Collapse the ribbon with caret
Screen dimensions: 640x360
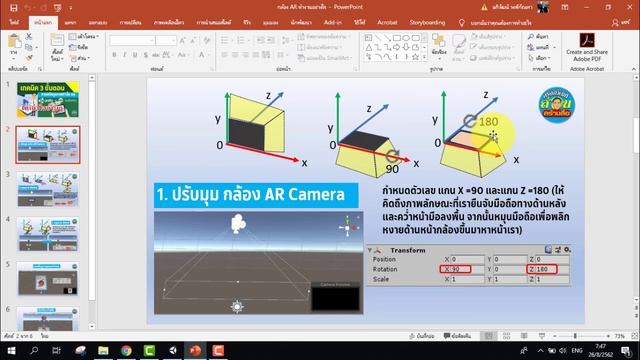tap(633, 69)
